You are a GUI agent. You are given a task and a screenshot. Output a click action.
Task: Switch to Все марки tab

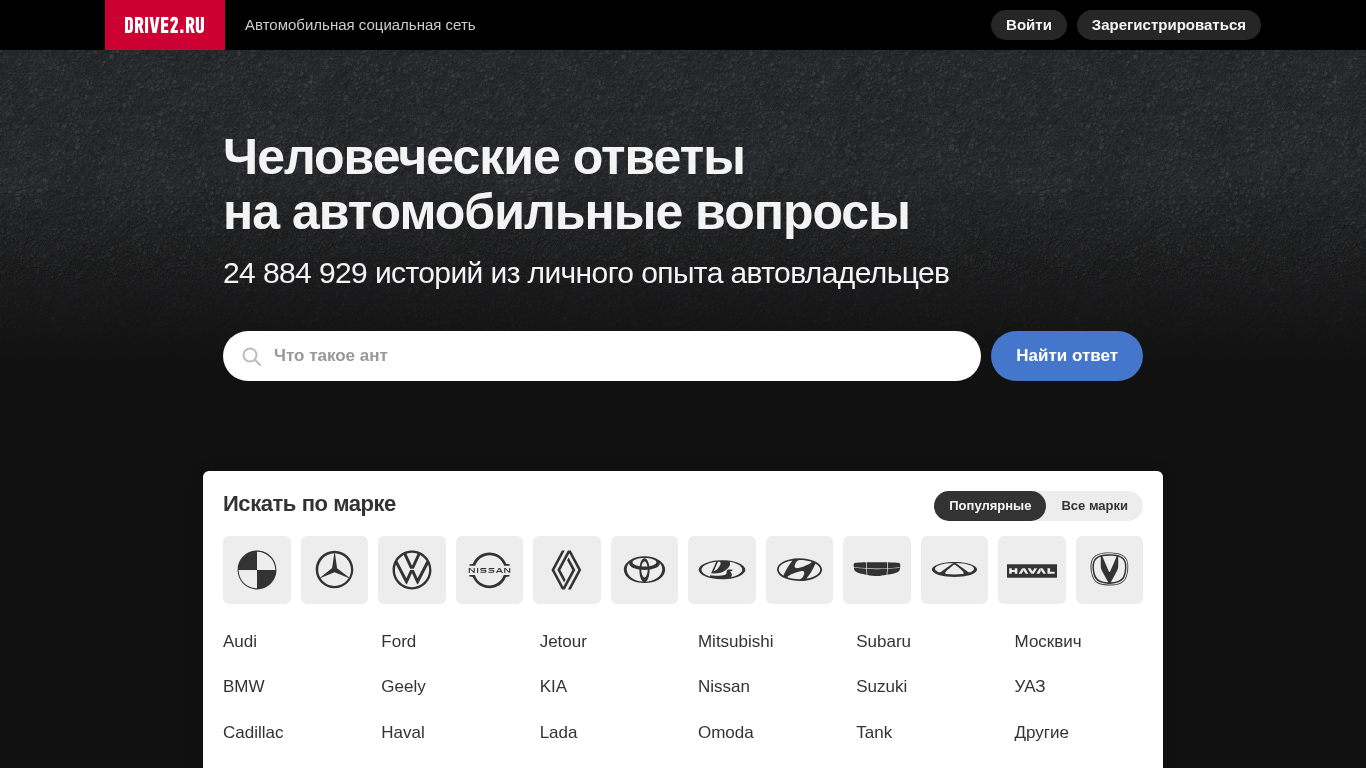[x=1094, y=506]
